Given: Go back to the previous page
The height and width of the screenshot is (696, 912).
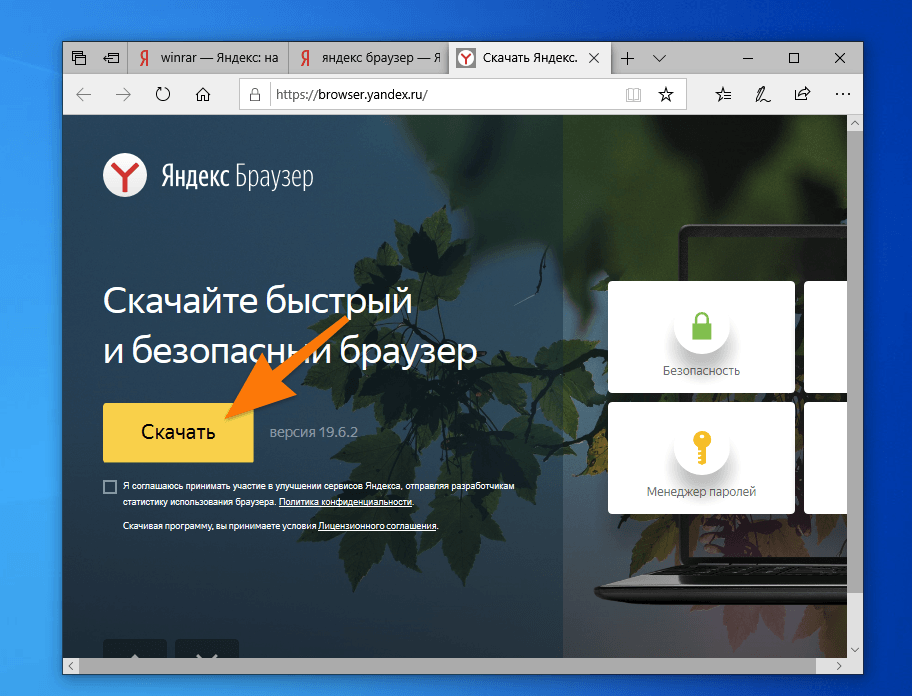Looking at the screenshot, I should [x=84, y=94].
